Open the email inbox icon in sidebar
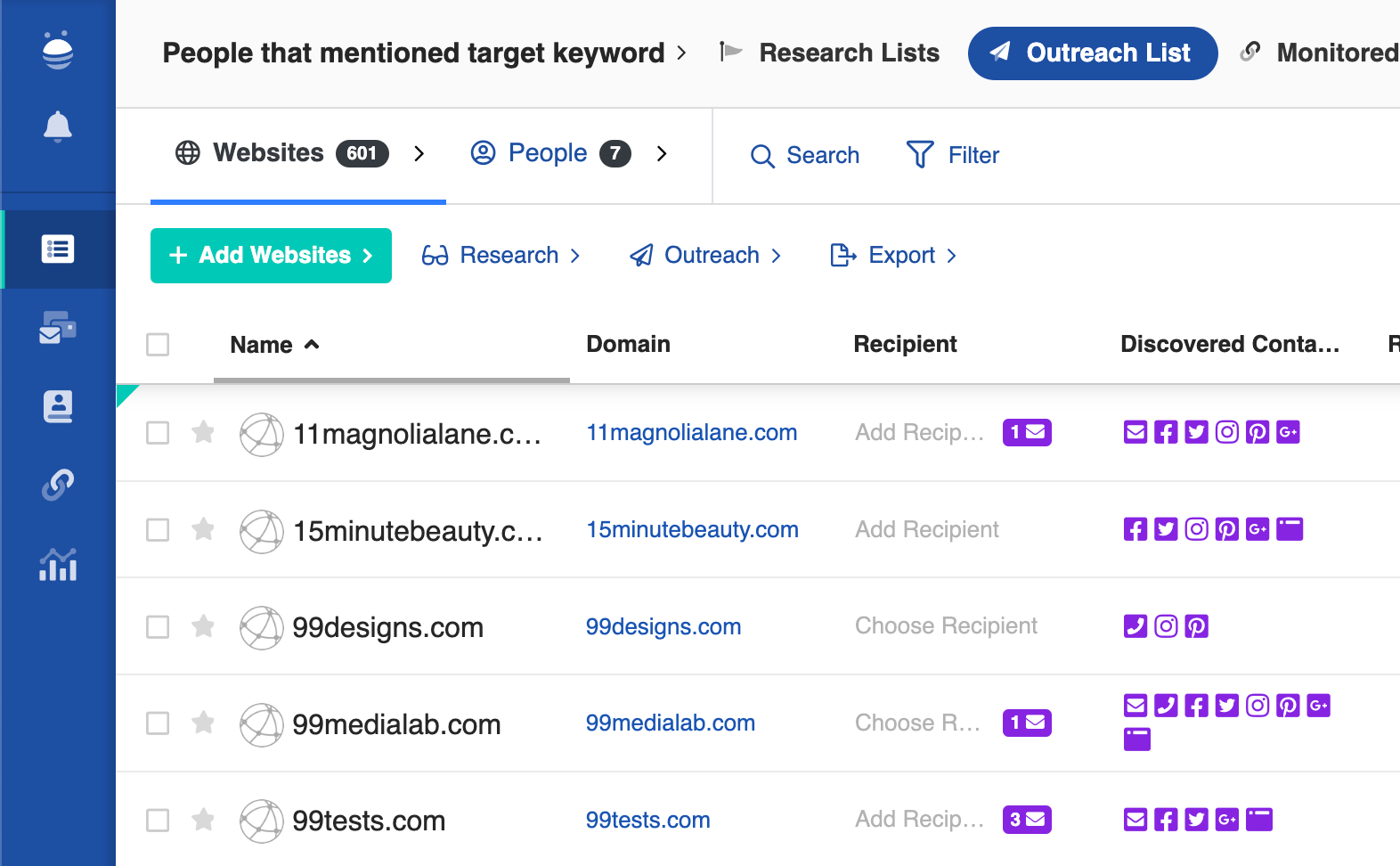This screenshot has height=866, width=1400. click(x=58, y=328)
